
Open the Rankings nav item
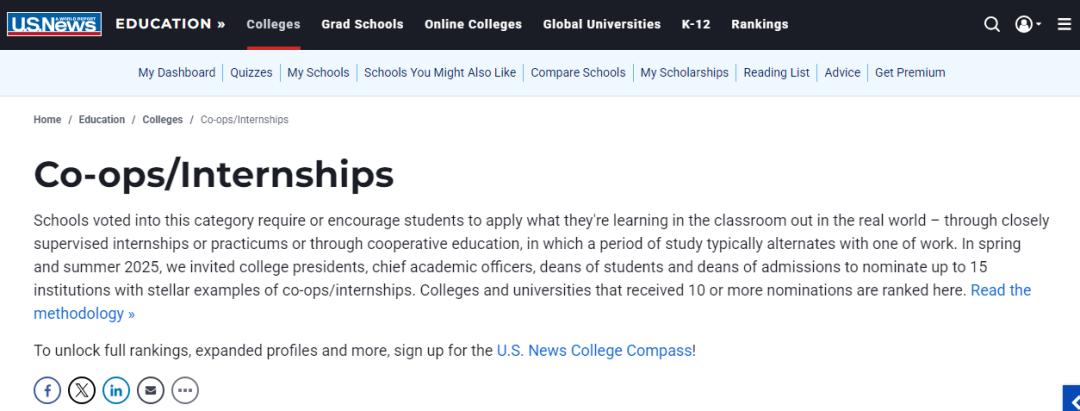coord(759,24)
